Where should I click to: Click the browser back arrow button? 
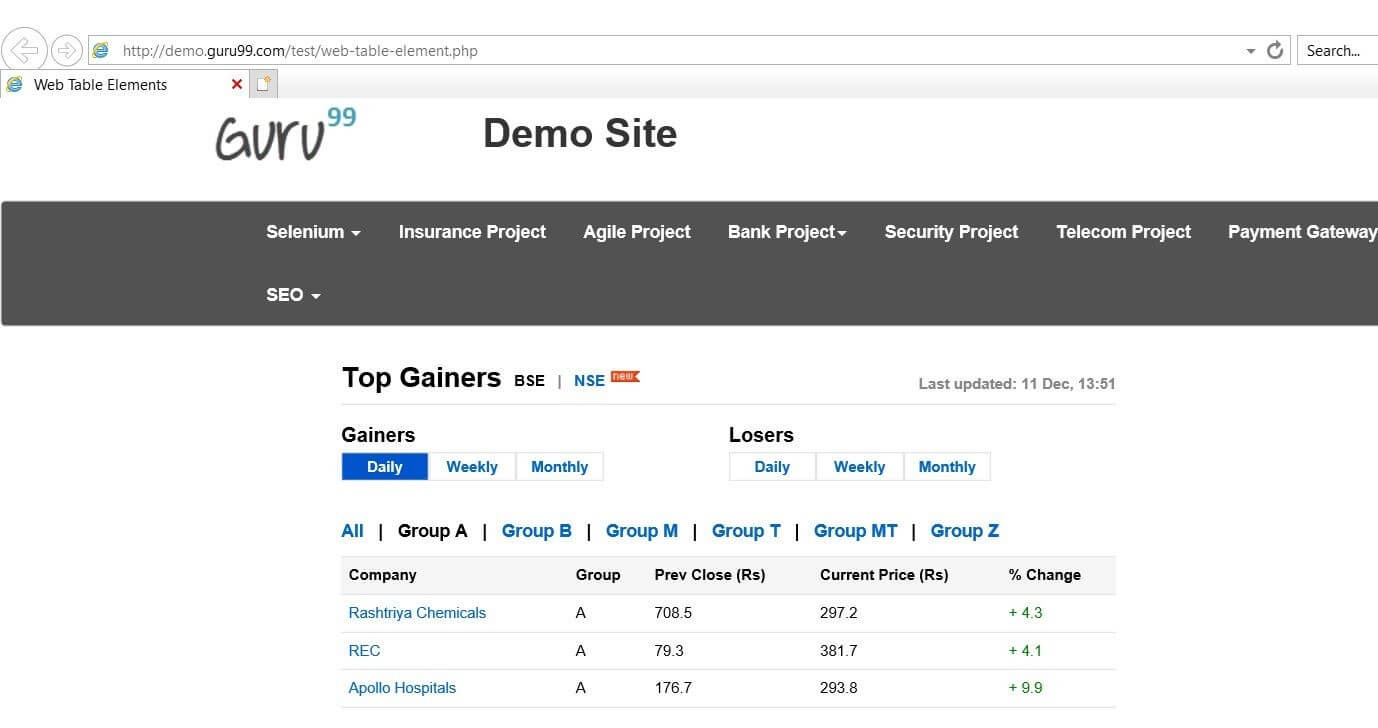[24, 49]
